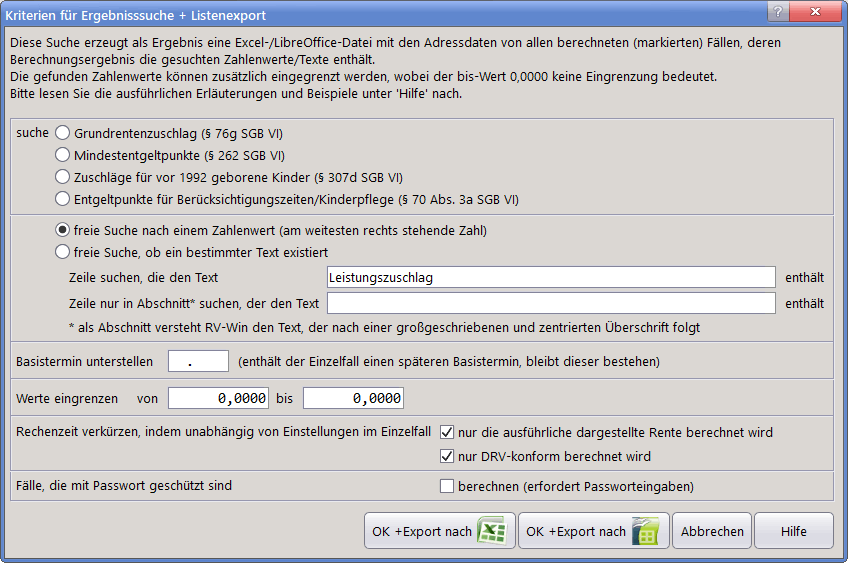Toggle nur DRV-konform berechnet wird checkbox
848x563 pixels.
click(447, 457)
